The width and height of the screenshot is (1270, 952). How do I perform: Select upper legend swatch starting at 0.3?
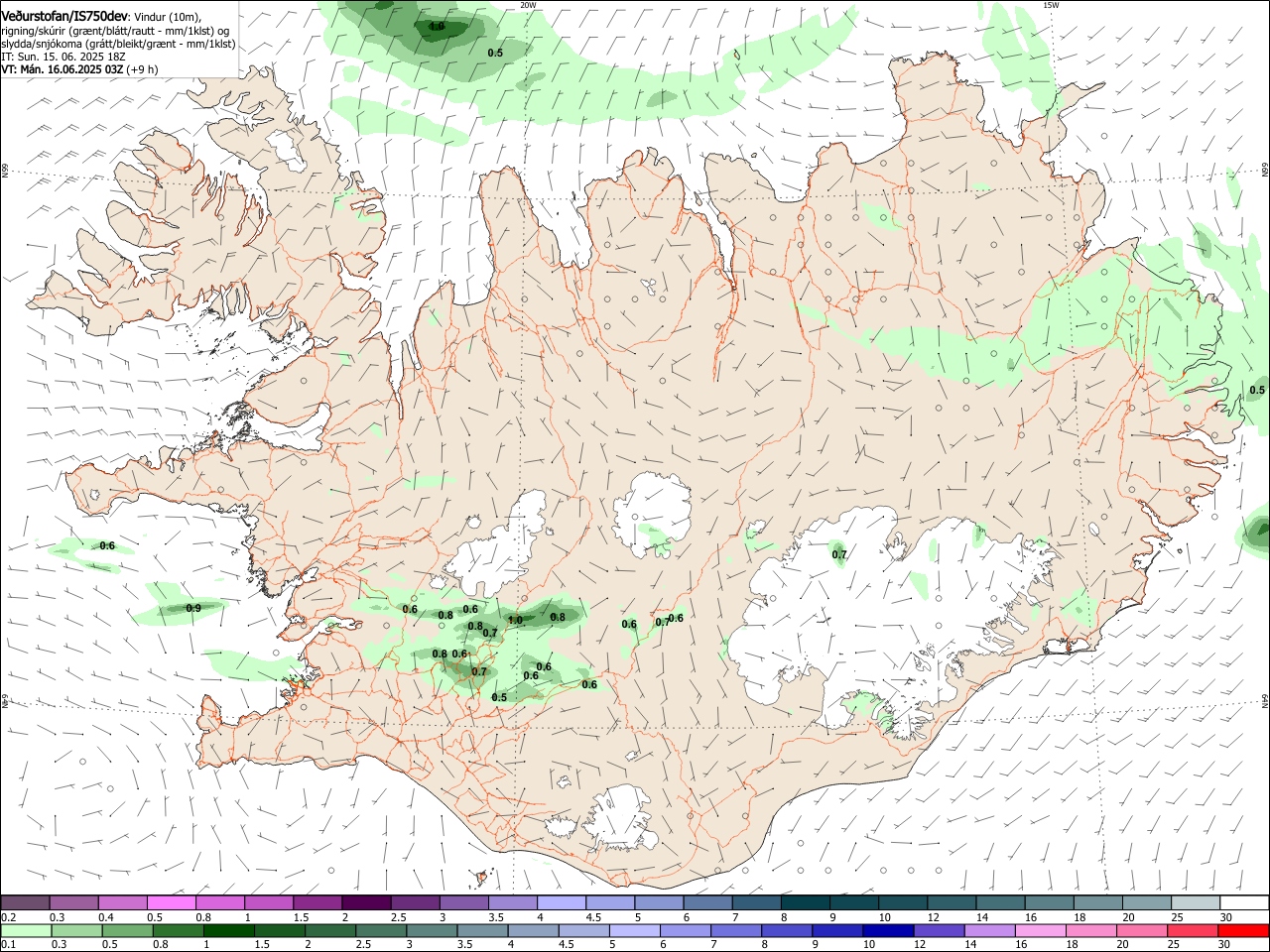coord(73,902)
